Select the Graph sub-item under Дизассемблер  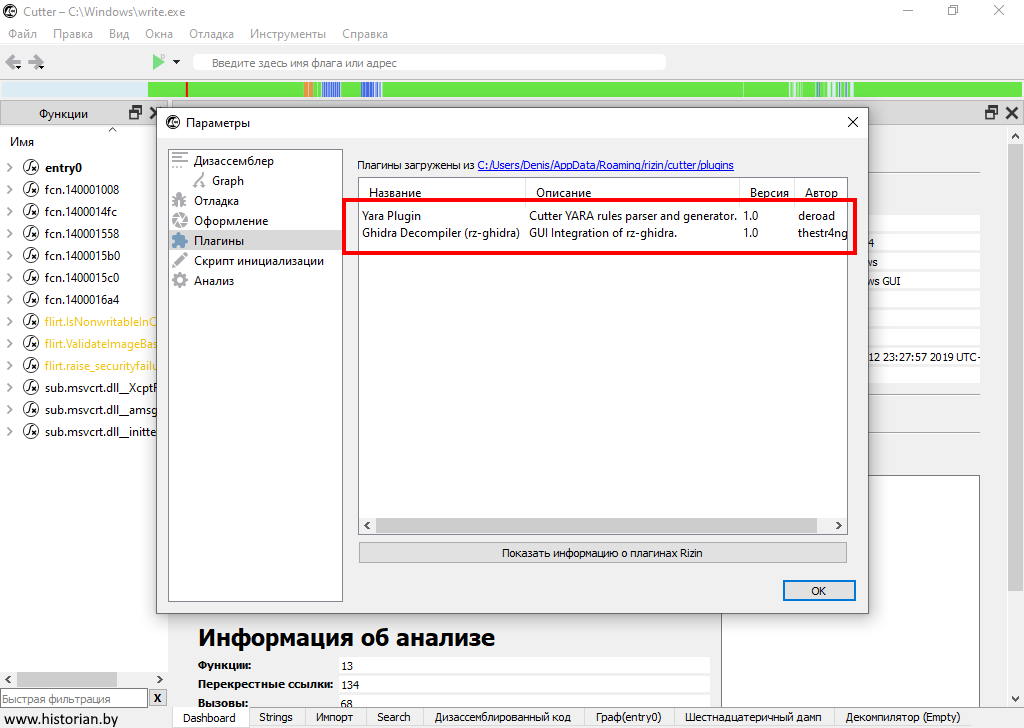point(227,181)
